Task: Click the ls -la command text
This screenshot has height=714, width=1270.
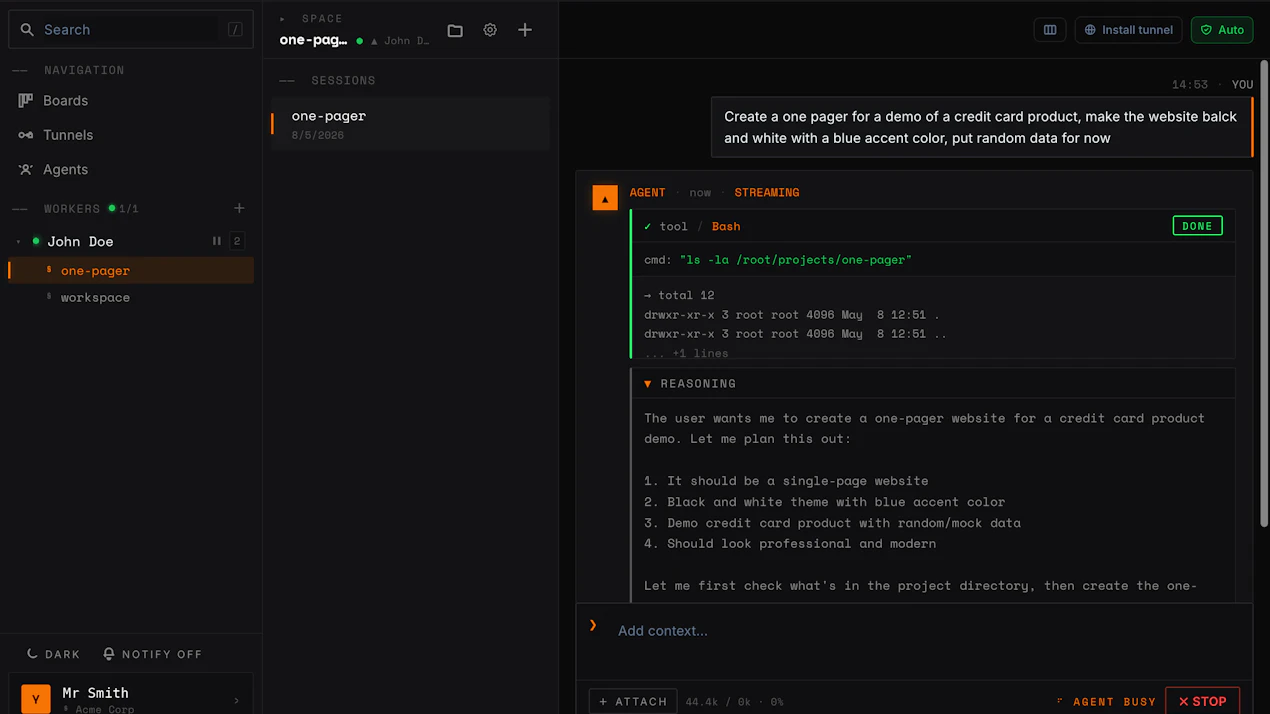Action: [796, 260]
